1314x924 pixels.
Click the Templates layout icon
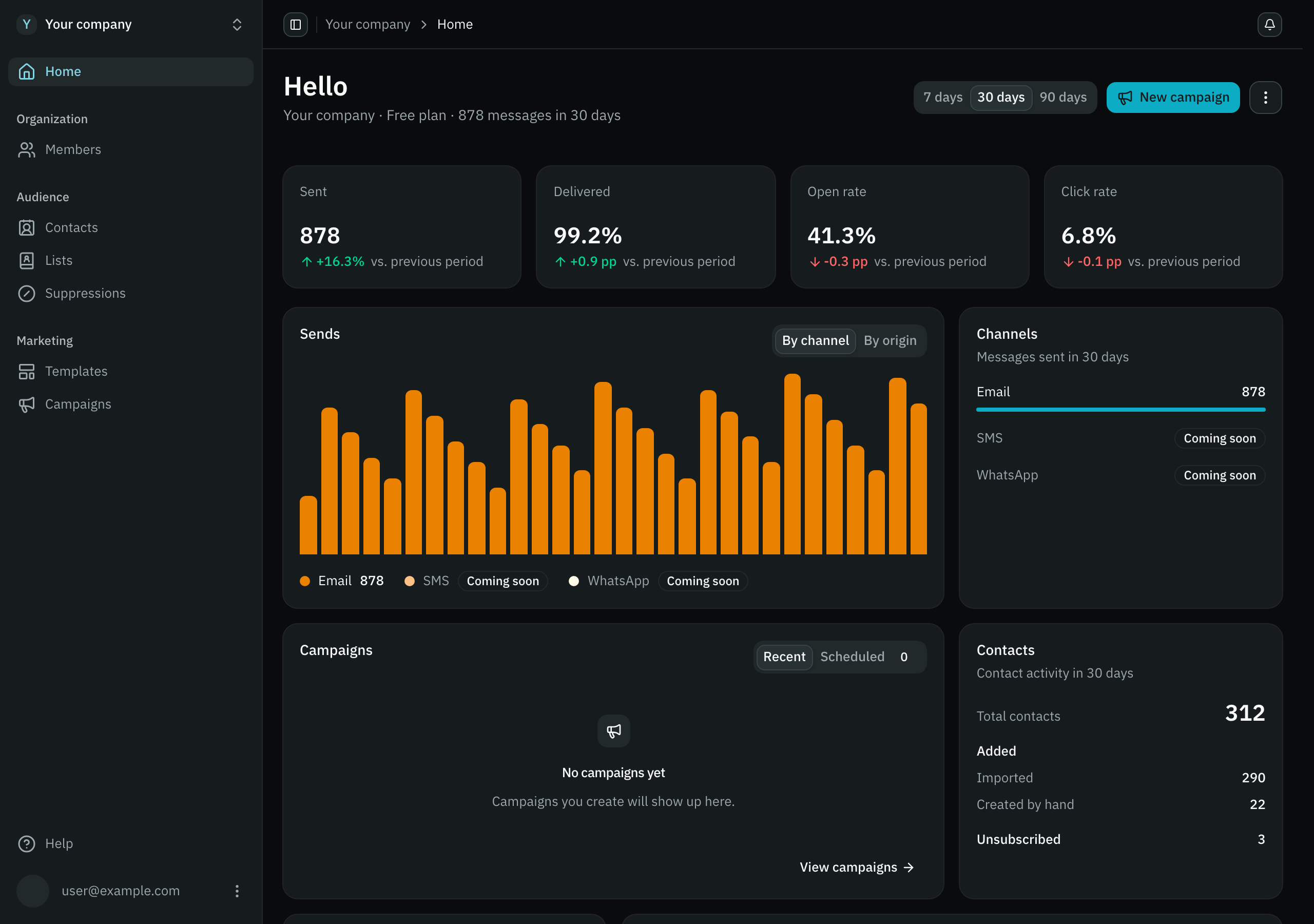click(26, 372)
